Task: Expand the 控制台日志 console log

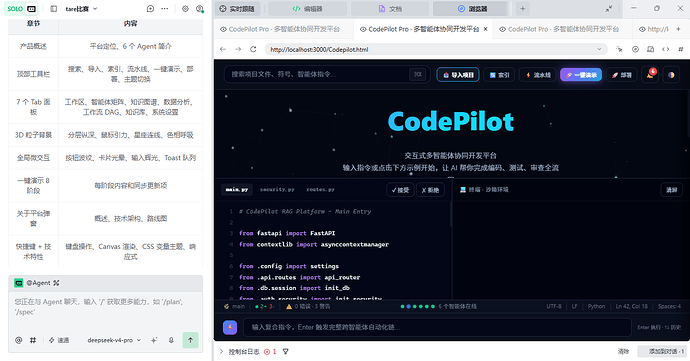Action: 239,351
